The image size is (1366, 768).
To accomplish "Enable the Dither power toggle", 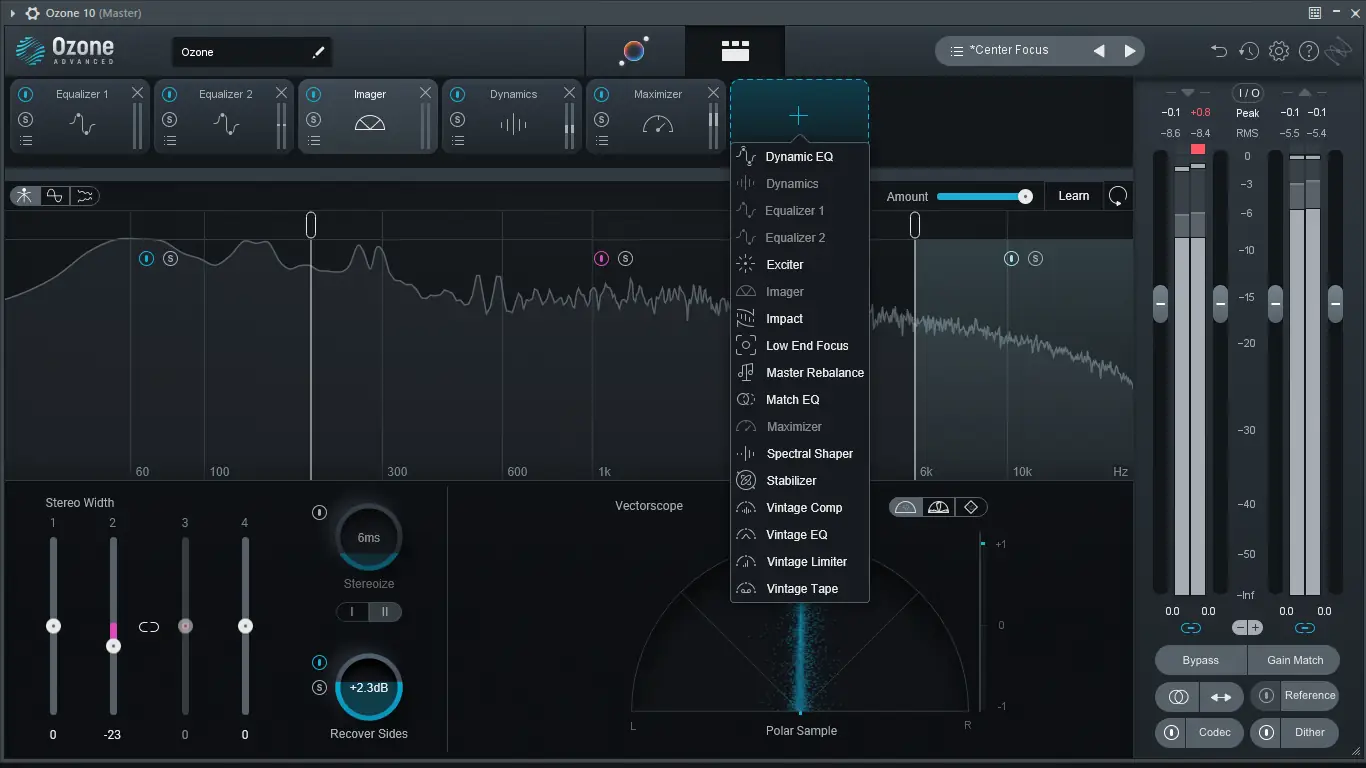I will [x=1267, y=733].
